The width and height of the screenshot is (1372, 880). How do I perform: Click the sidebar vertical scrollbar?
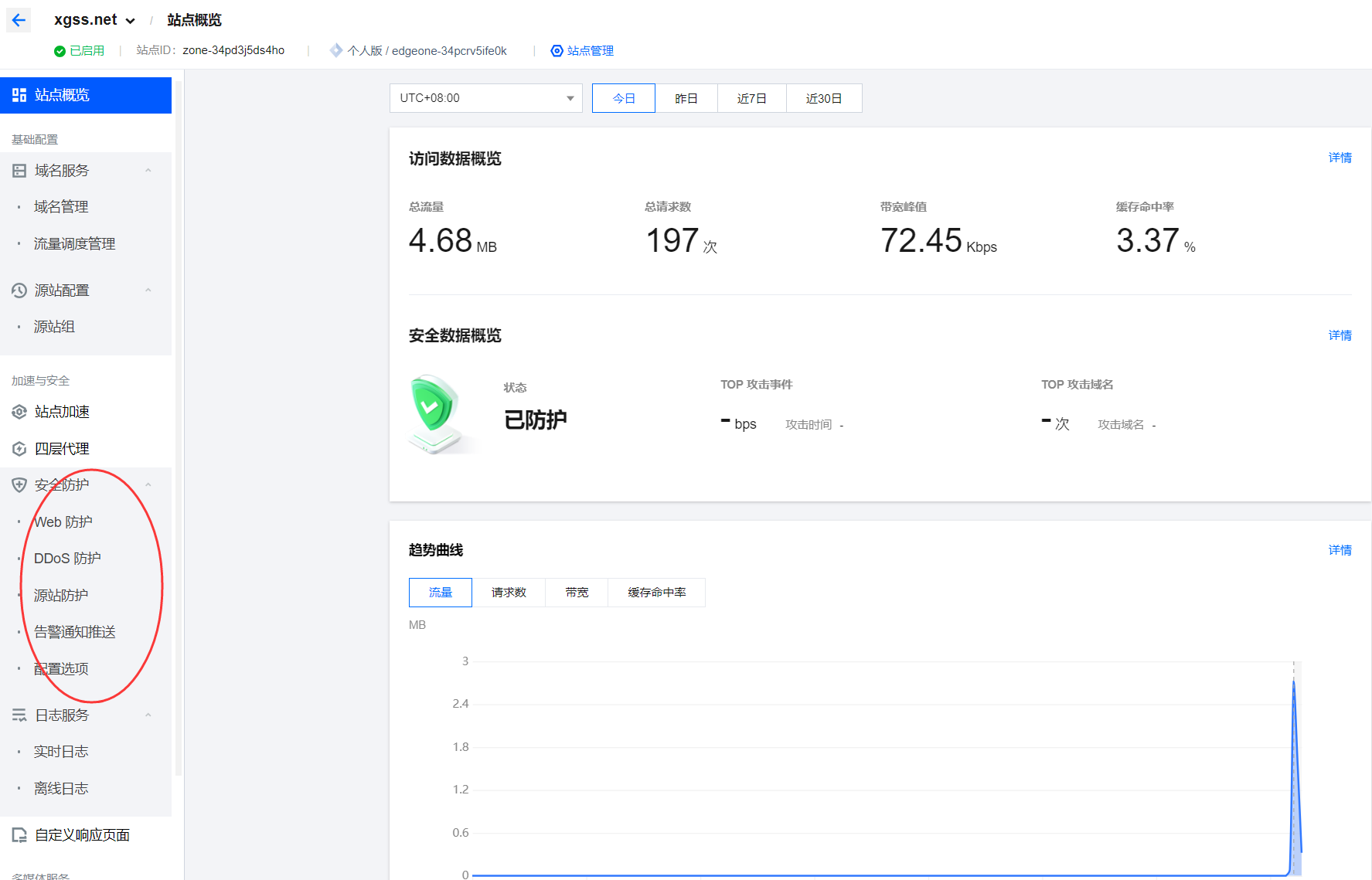click(179, 428)
